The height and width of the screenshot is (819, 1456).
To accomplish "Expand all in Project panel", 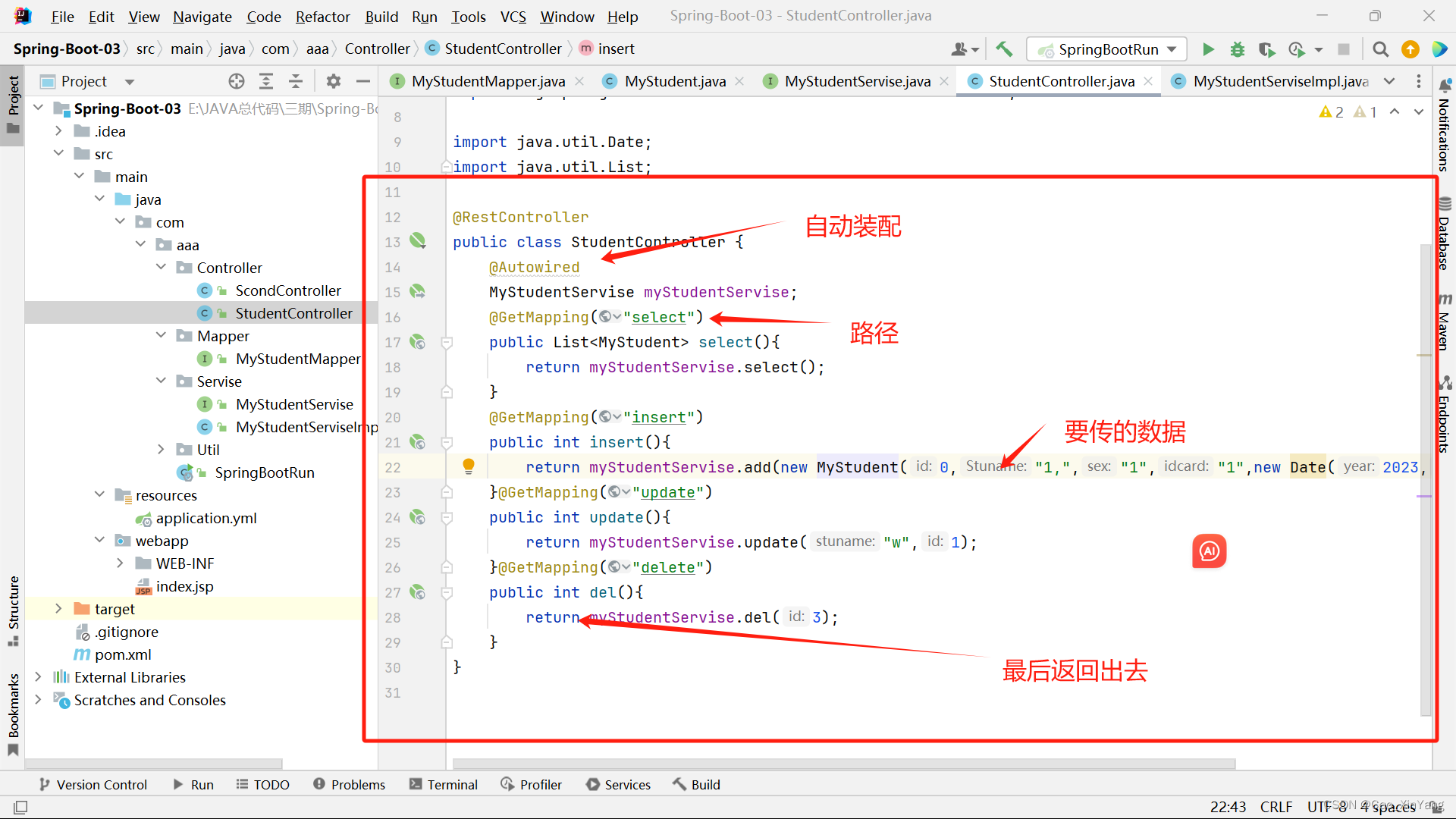I will pyautogui.click(x=266, y=81).
